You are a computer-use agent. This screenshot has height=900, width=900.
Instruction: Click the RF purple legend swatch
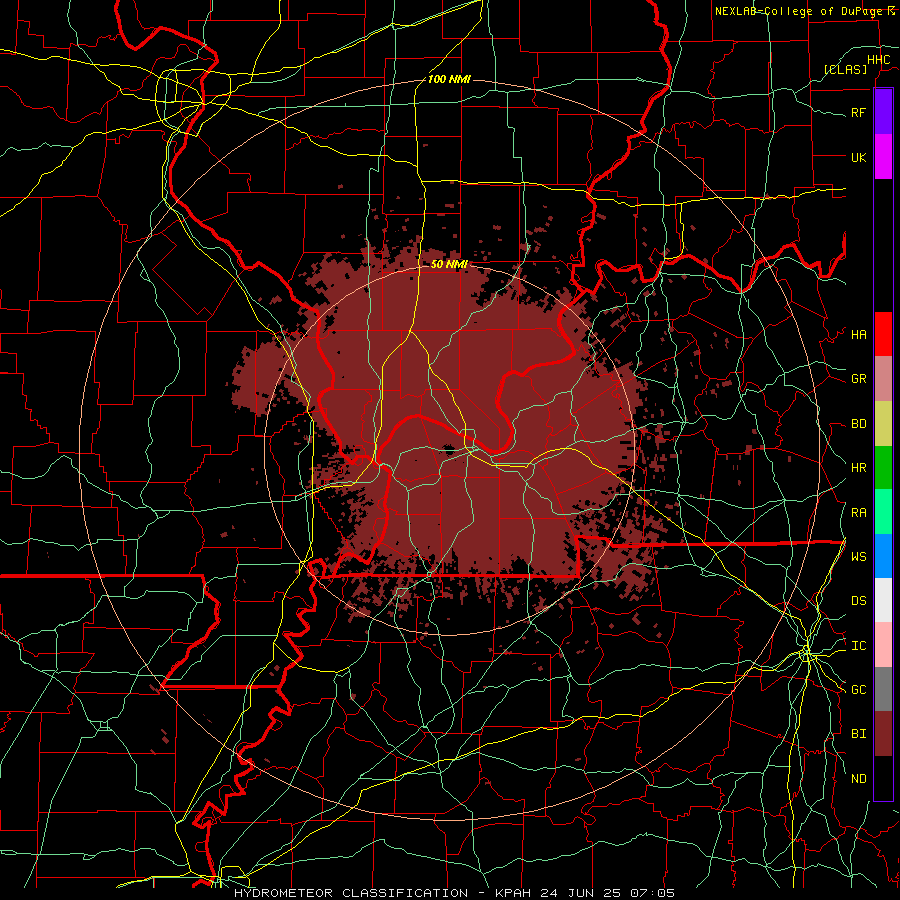point(883,112)
